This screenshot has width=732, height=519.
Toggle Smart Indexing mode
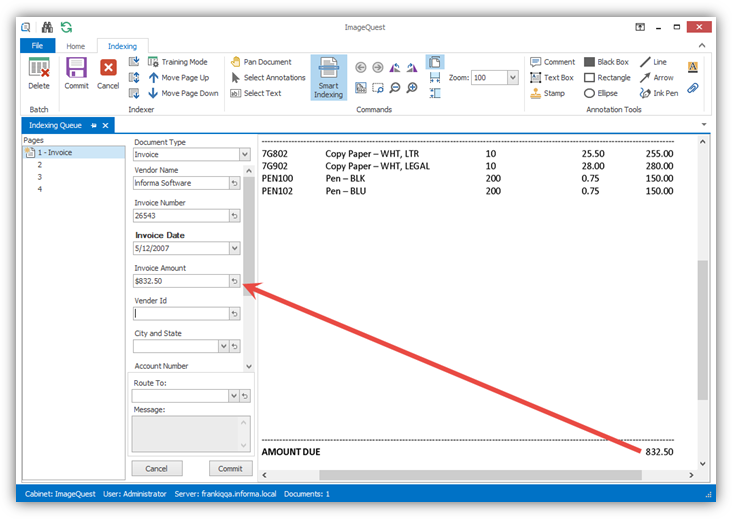[328, 77]
